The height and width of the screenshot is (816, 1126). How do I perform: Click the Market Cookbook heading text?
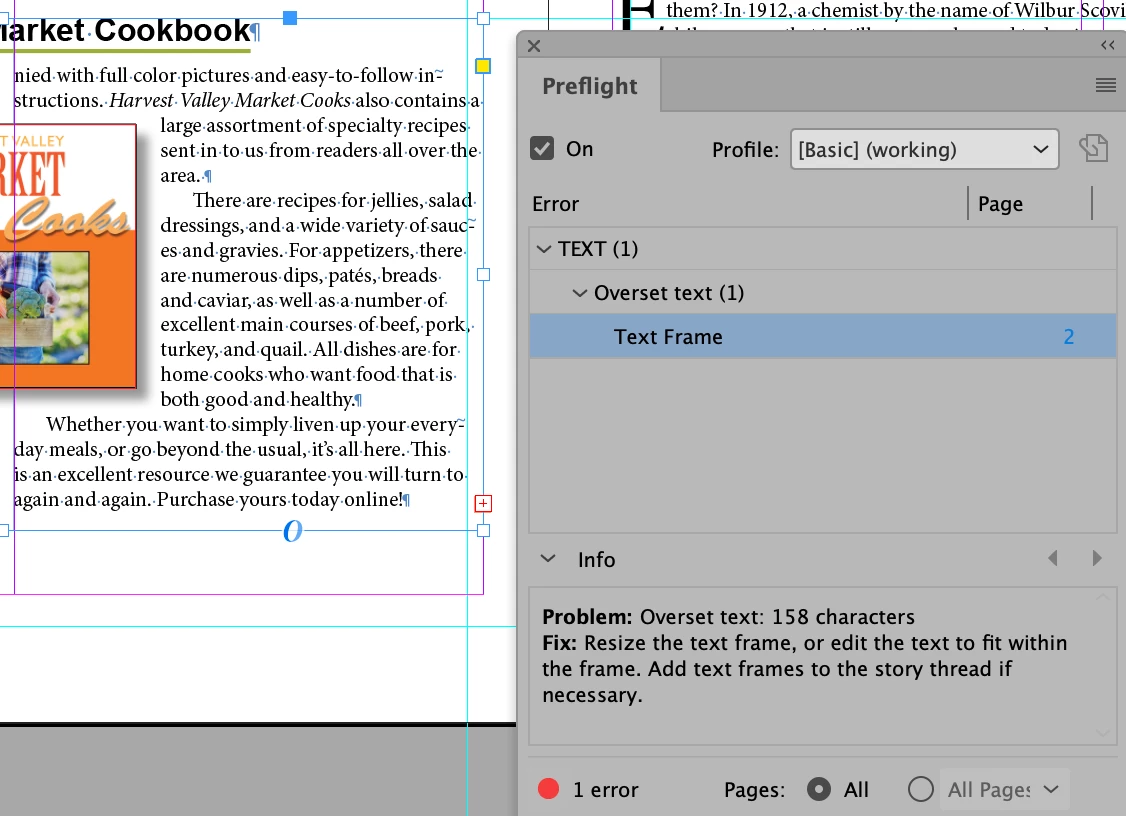click(x=126, y=30)
